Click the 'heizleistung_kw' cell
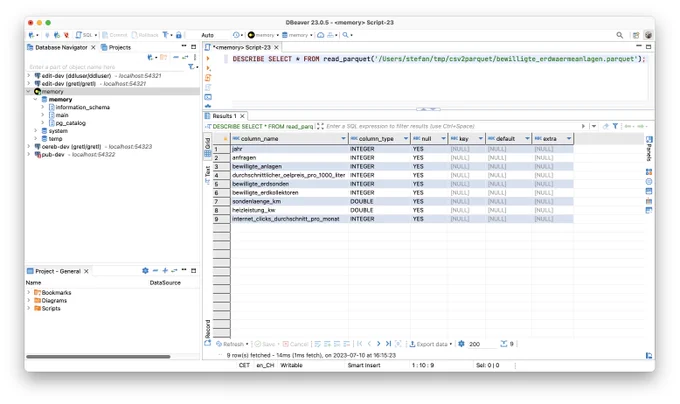Image resolution: width=680 pixels, height=404 pixels. point(289,210)
